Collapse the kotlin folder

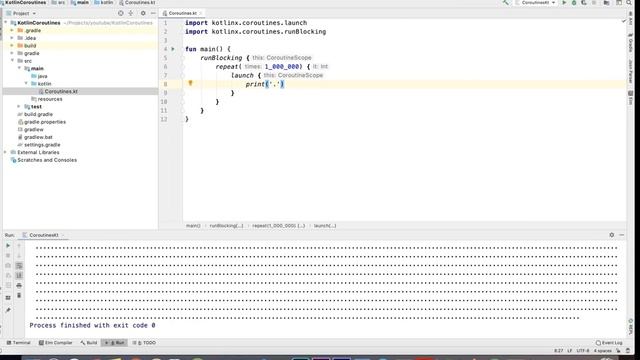pyautogui.click(x=27, y=83)
